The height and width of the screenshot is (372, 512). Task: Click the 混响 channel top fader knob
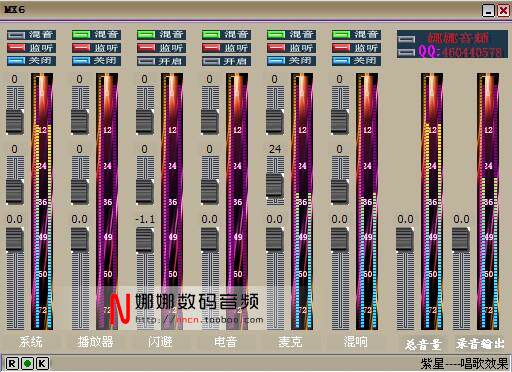[x=340, y=121]
